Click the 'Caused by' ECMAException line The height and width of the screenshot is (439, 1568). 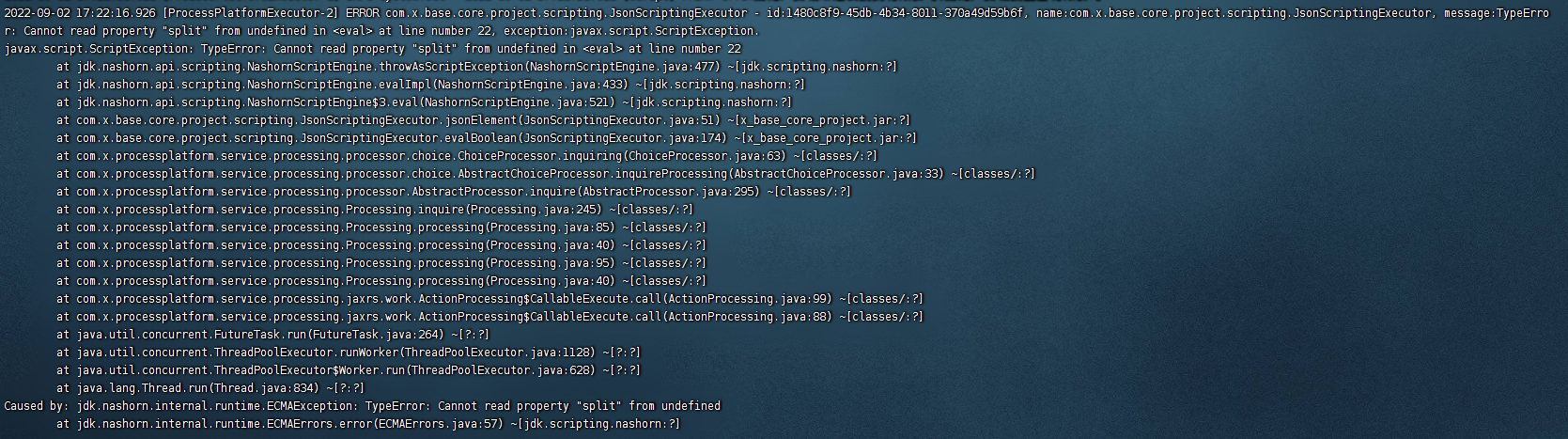tap(362, 406)
